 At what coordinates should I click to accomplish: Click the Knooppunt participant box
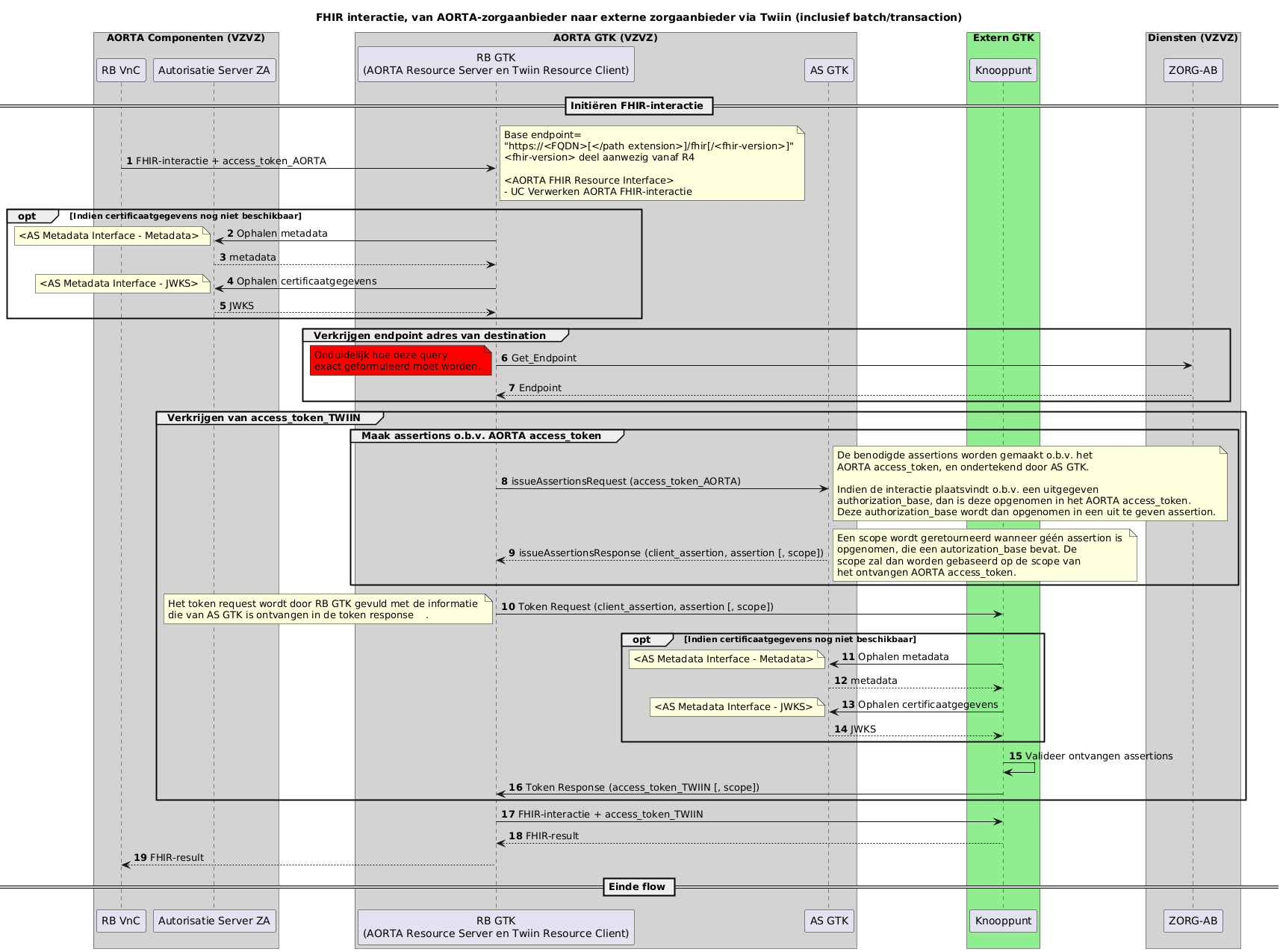(1003, 70)
